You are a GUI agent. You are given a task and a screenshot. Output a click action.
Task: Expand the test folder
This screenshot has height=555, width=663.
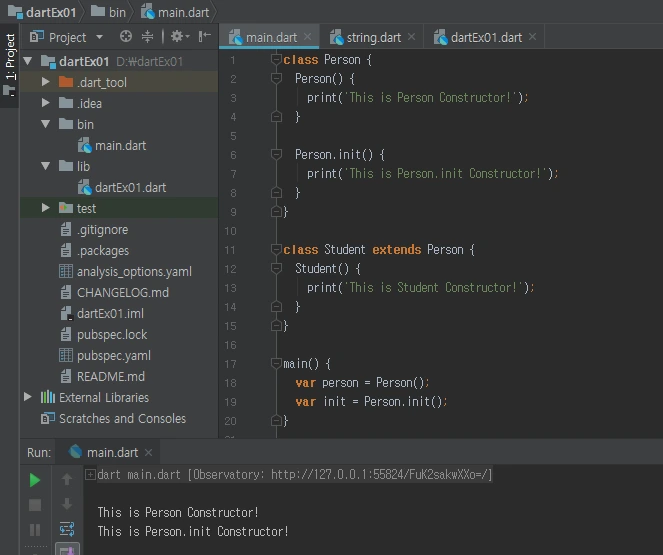tap(45, 208)
